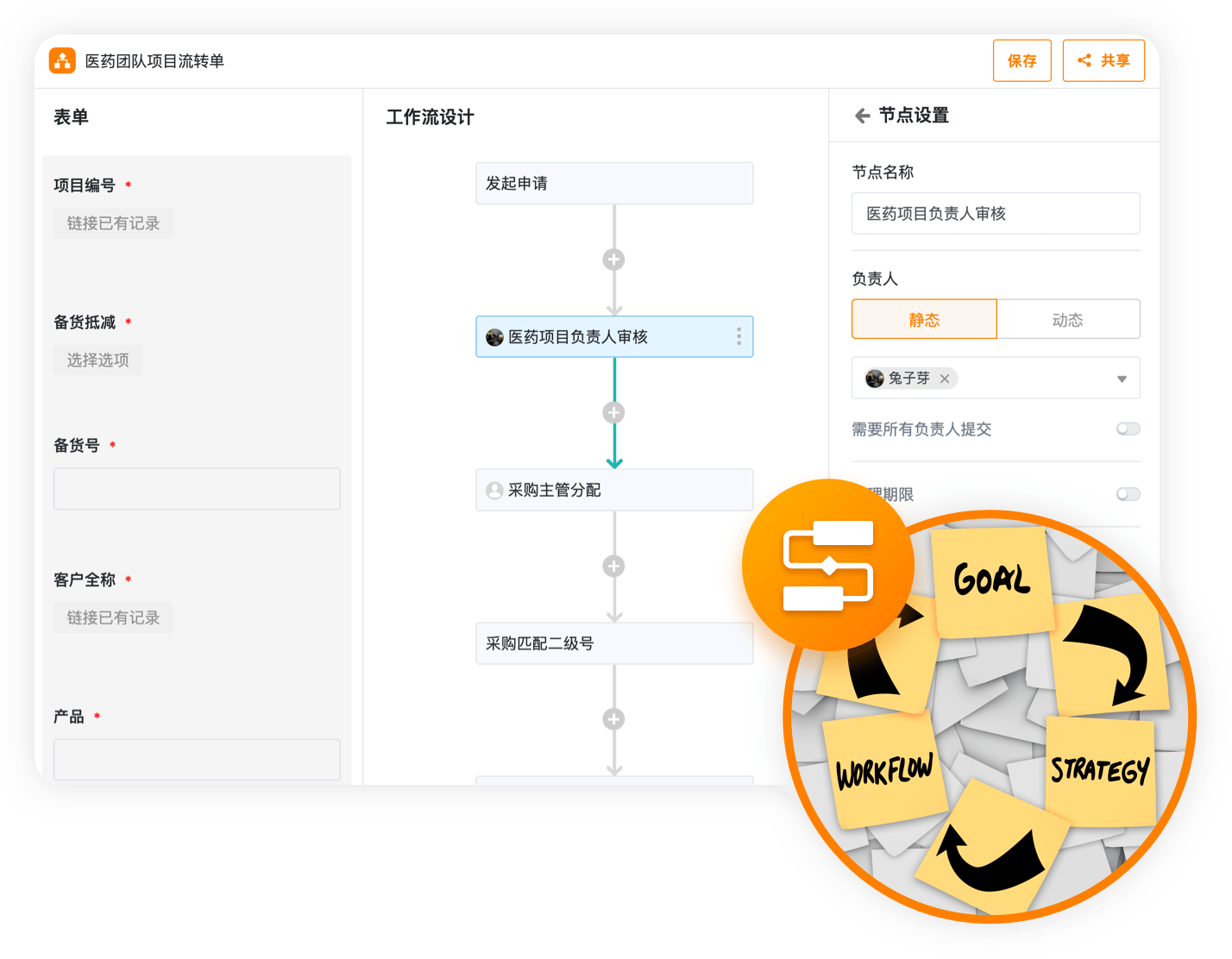Open three-dot menu on 医药项目负责人审核 node

739,336
